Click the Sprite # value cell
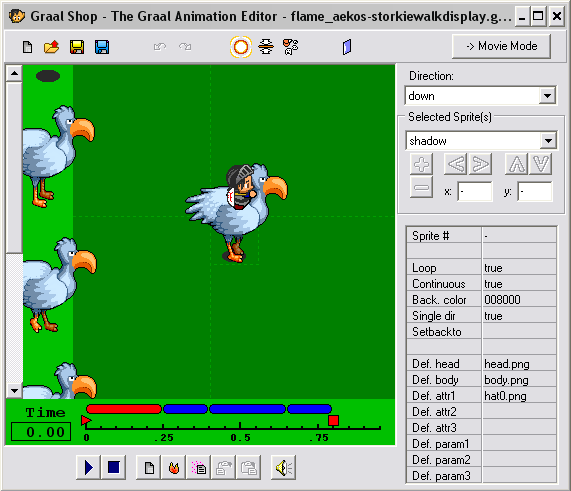The height and width of the screenshot is (491, 571). [519, 236]
